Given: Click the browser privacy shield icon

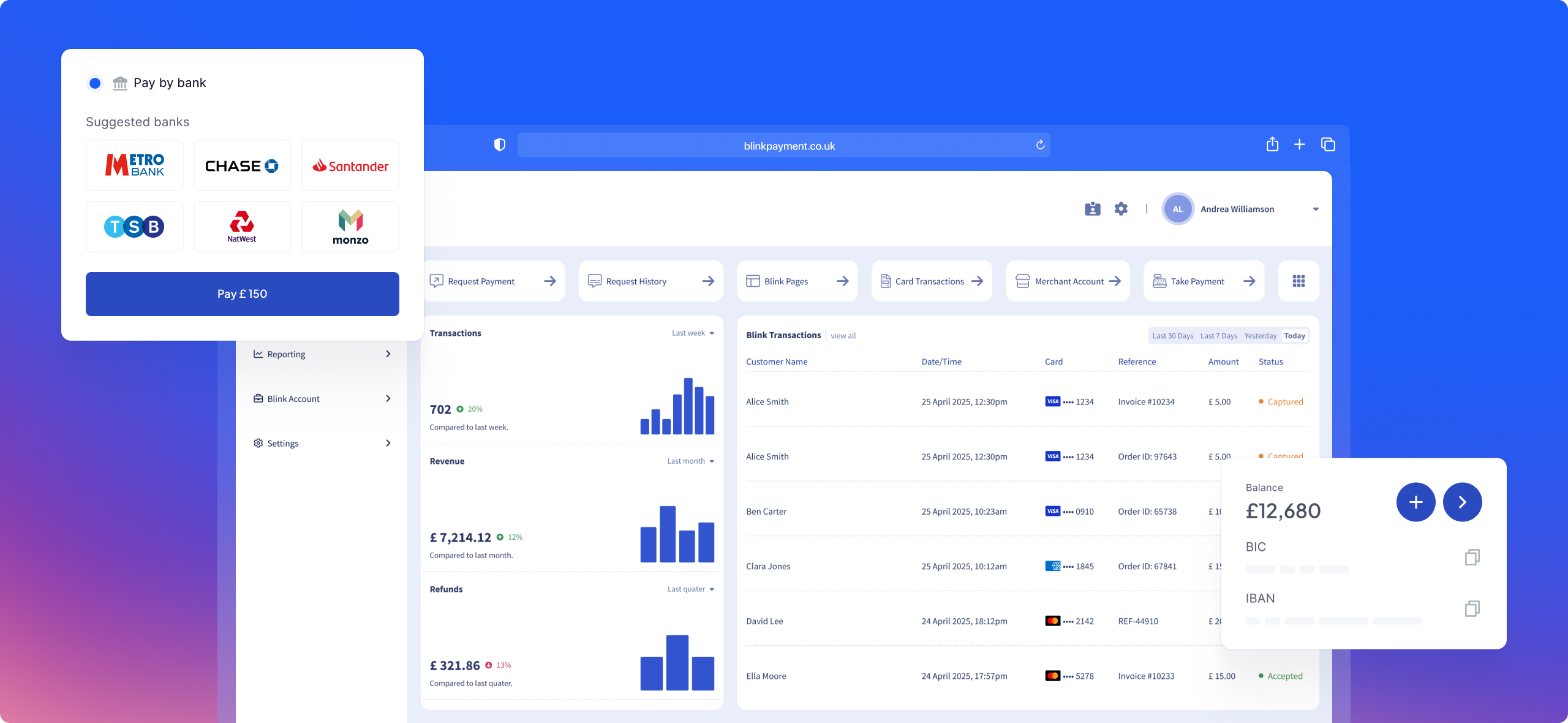Looking at the screenshot, I should [500, 145].
